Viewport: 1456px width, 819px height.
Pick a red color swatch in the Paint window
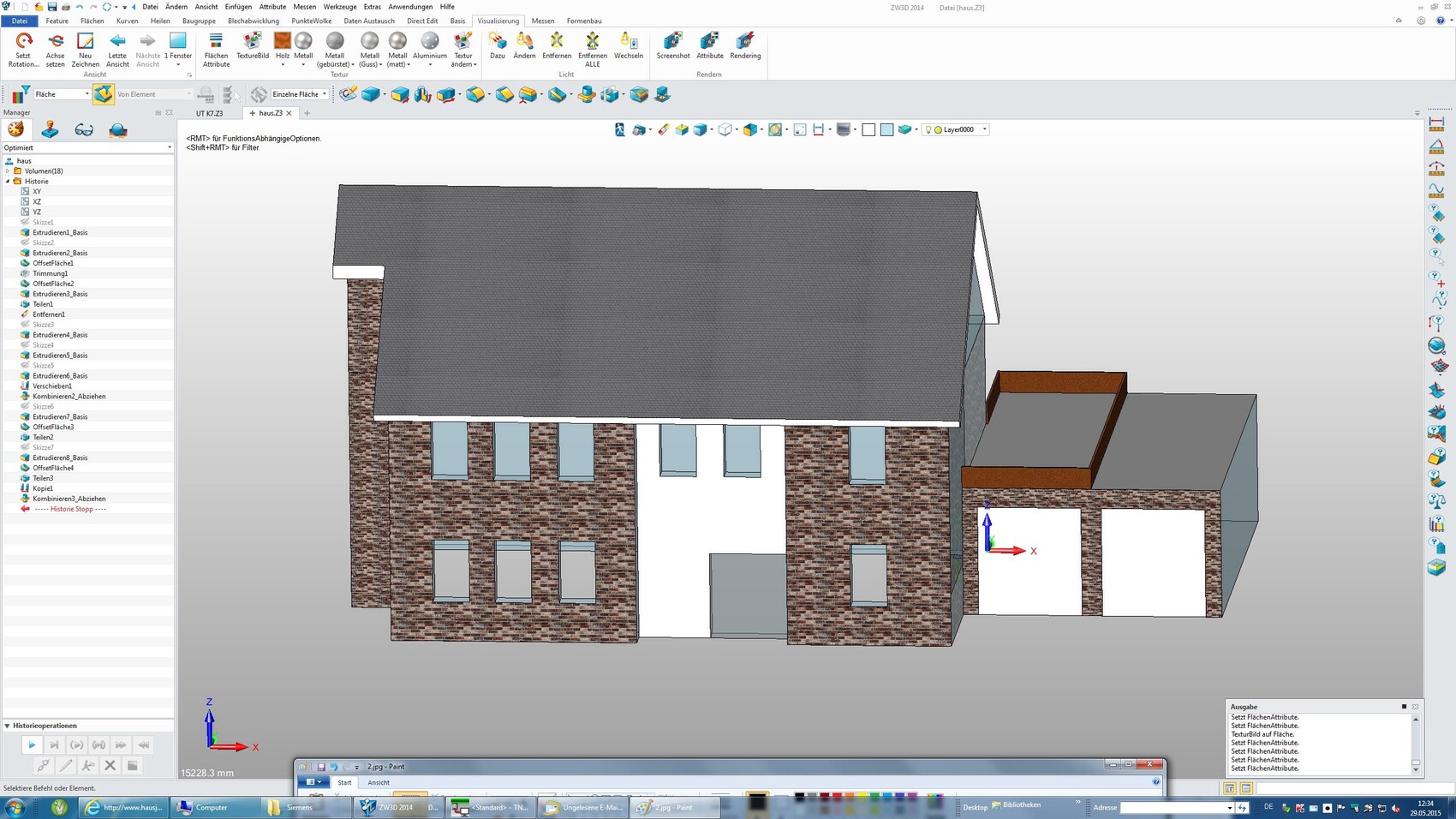click(x=837, y=795)
